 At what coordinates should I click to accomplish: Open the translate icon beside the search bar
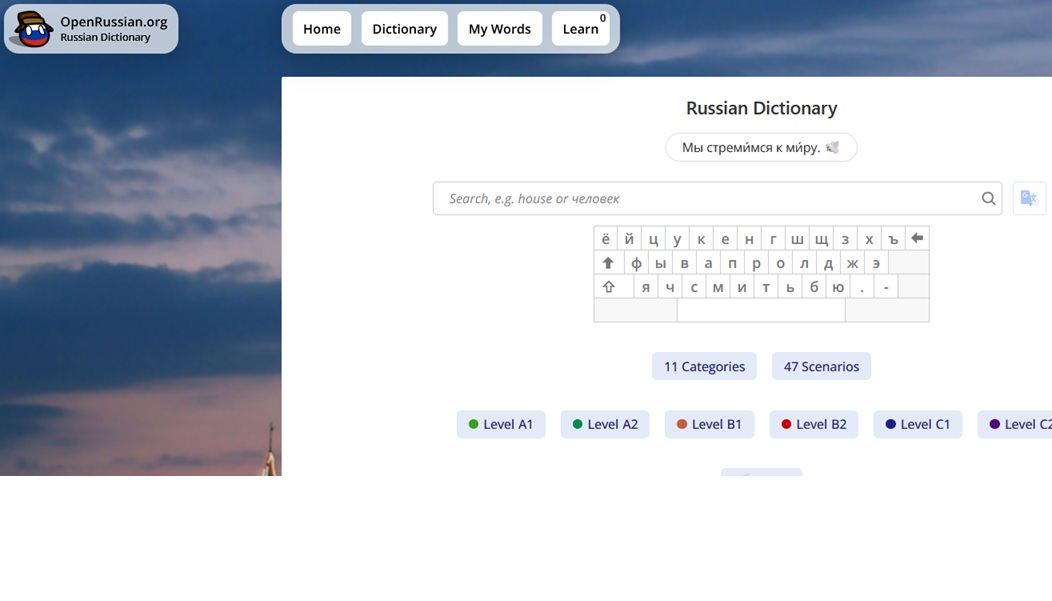[1029, 198]
